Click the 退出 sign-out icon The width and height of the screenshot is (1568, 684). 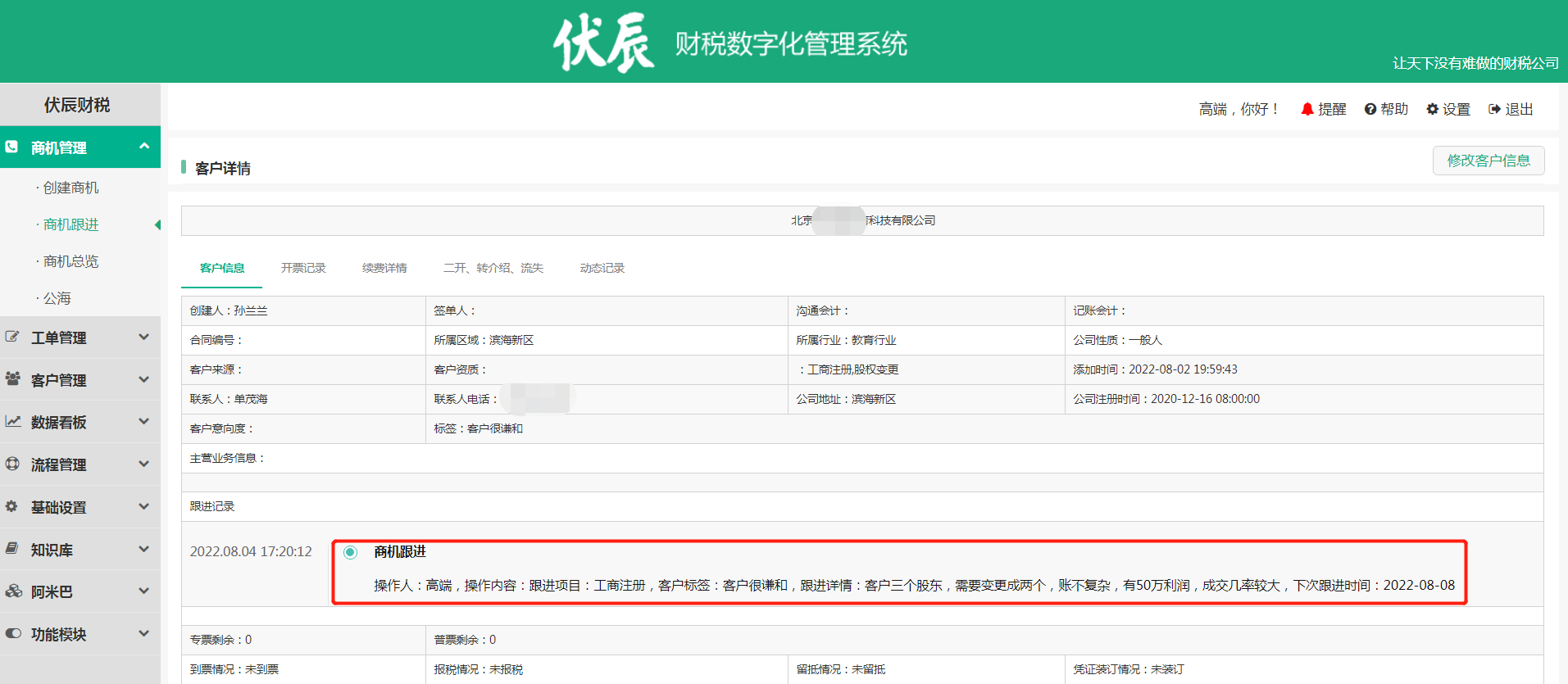click(1495, 109)
